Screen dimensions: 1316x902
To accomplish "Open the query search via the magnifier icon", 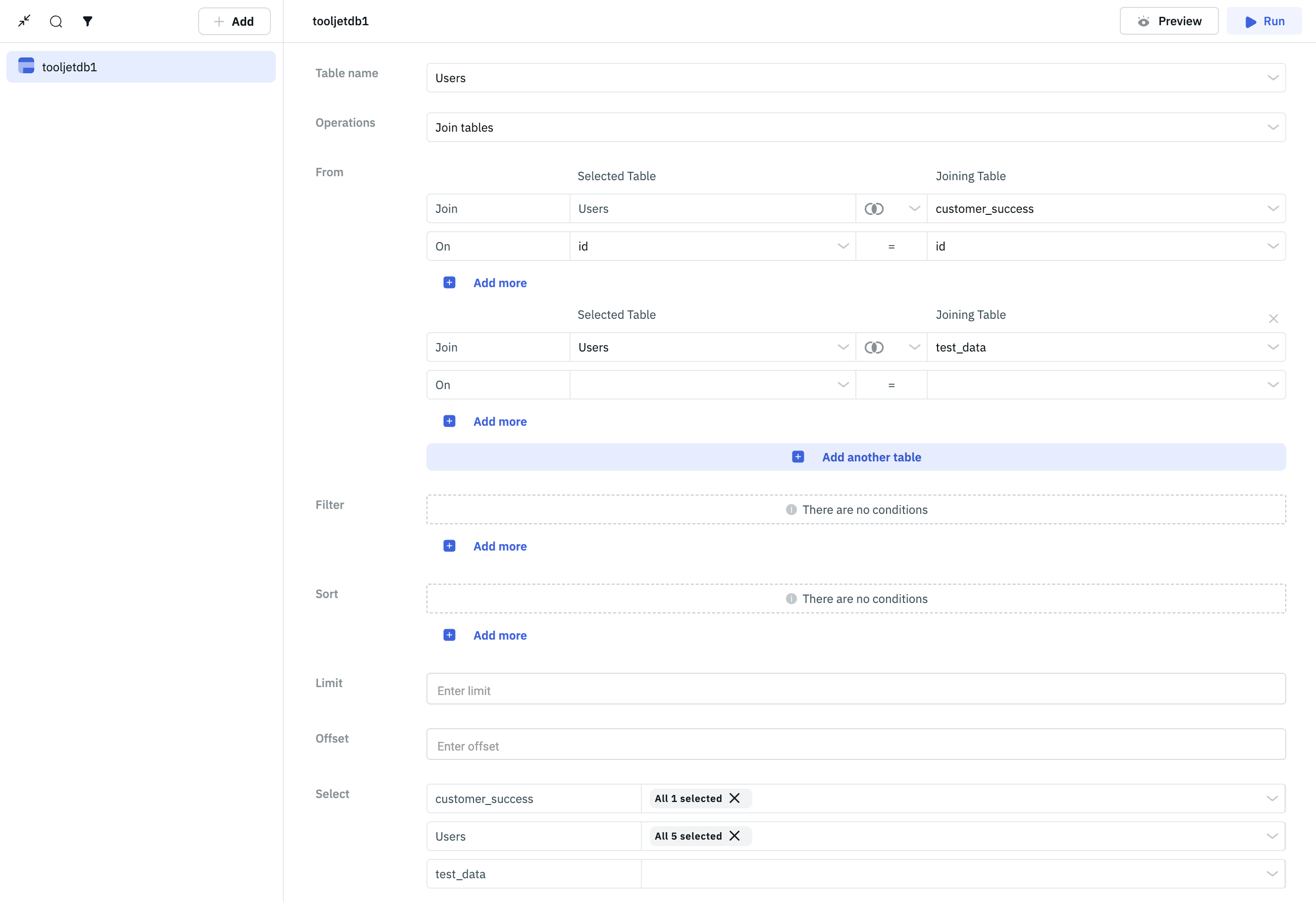I will coord(55,21).
